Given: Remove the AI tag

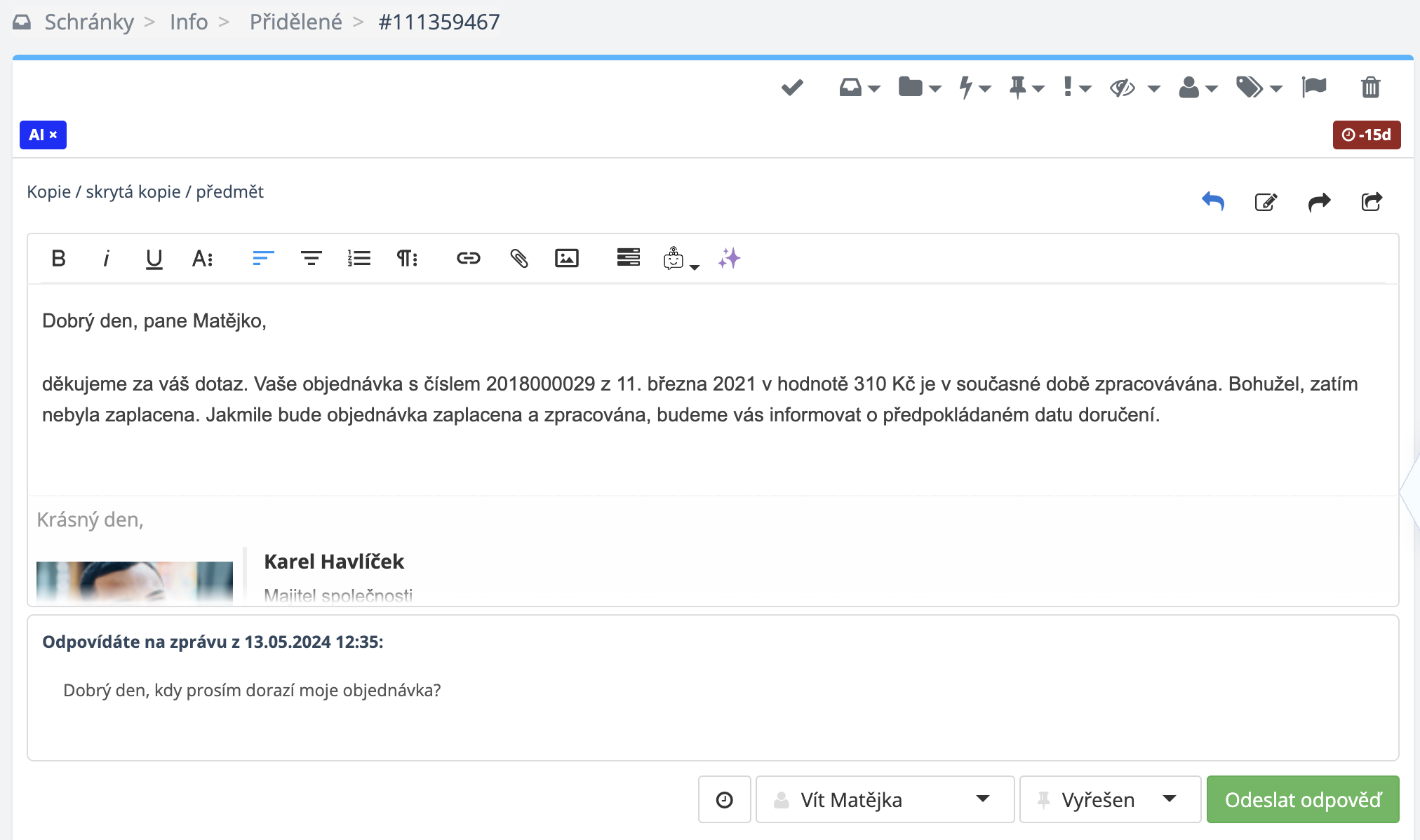Looking at the screenshot, I should point(53,135).
